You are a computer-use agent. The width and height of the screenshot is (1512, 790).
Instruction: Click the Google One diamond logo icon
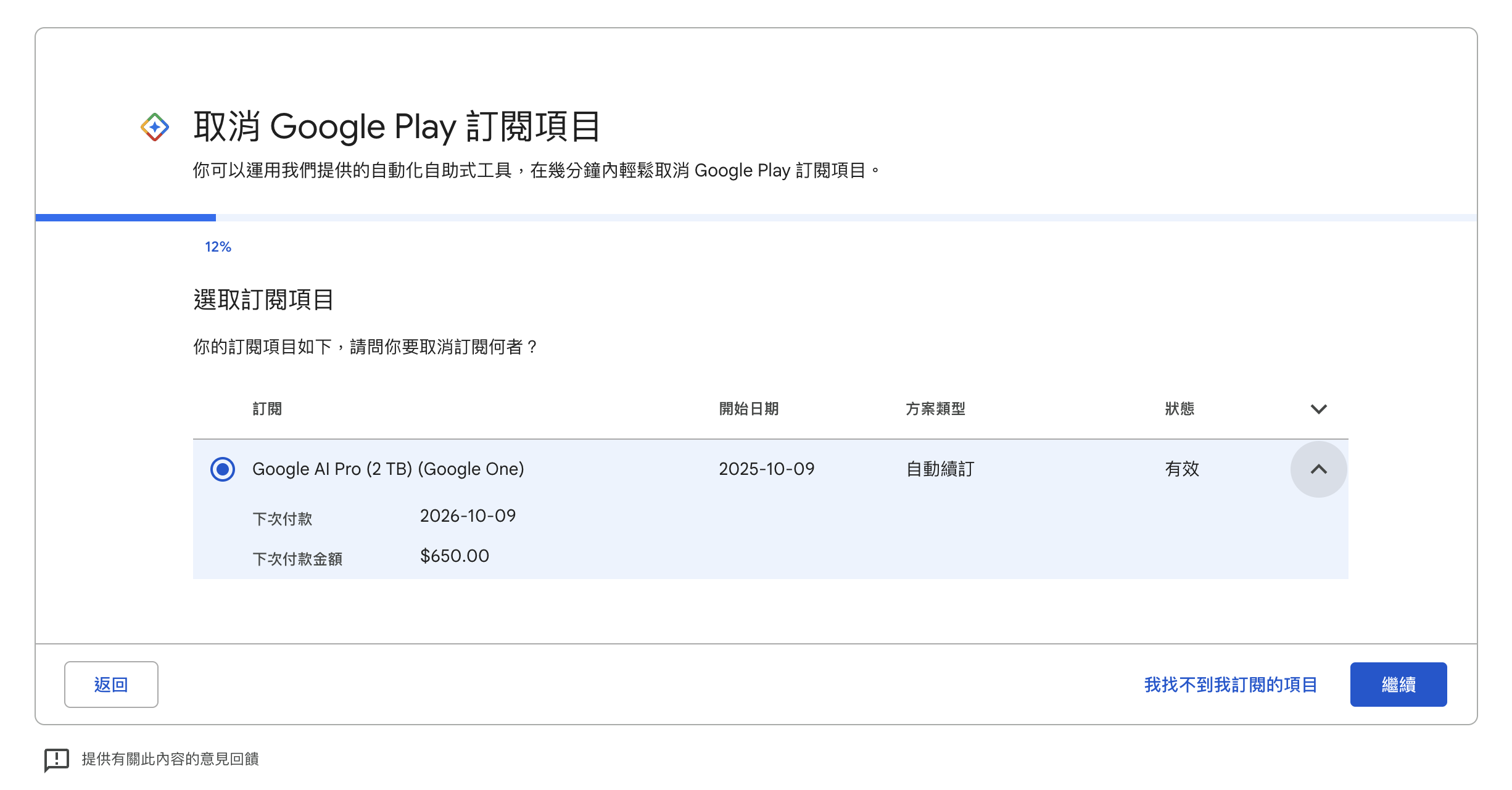pos(155,127)
